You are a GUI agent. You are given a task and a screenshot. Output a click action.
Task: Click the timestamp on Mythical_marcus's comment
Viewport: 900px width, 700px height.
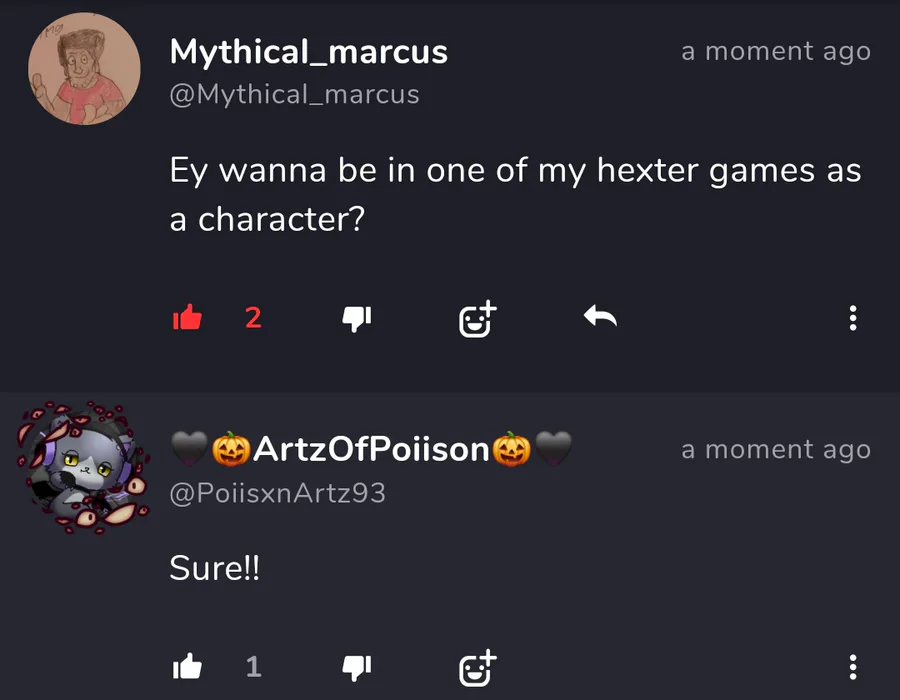775,52
